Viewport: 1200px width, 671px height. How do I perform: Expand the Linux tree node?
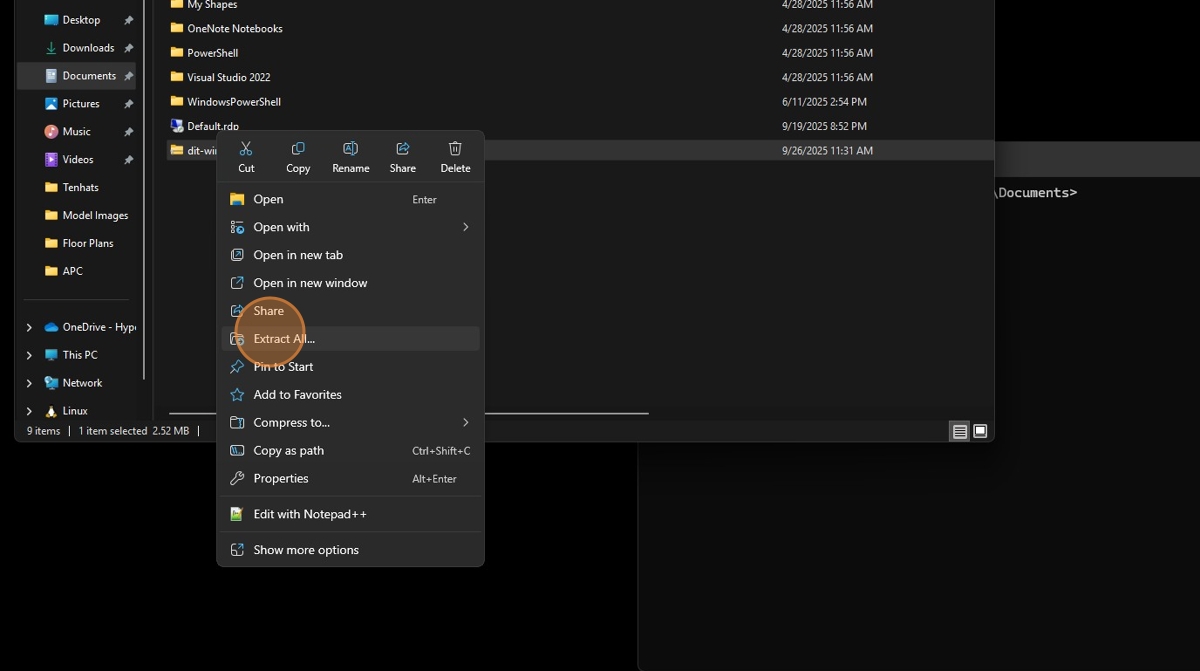point(29,411)
